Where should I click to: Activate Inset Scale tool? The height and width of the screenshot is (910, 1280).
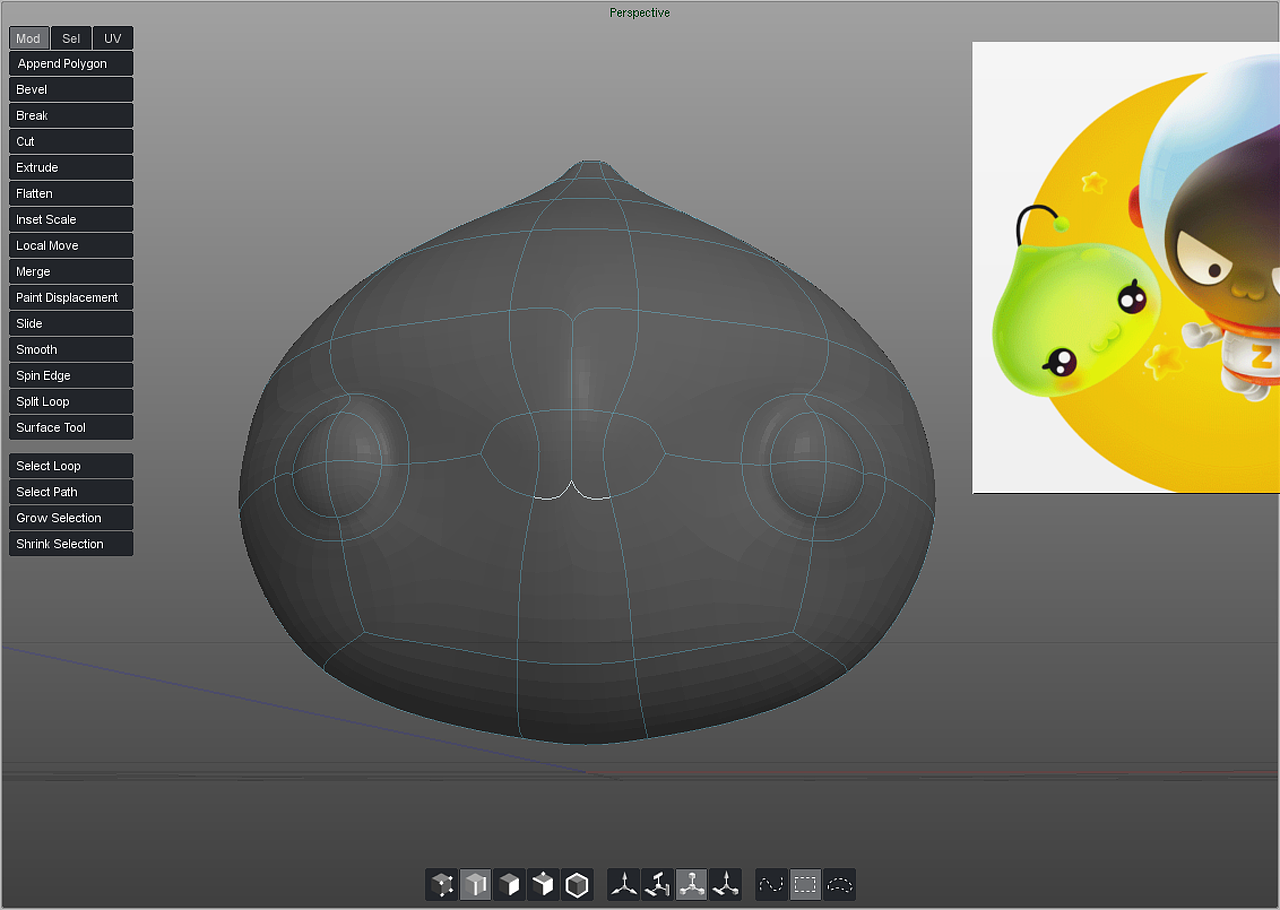pyautogui.click(x=71, y=220)
